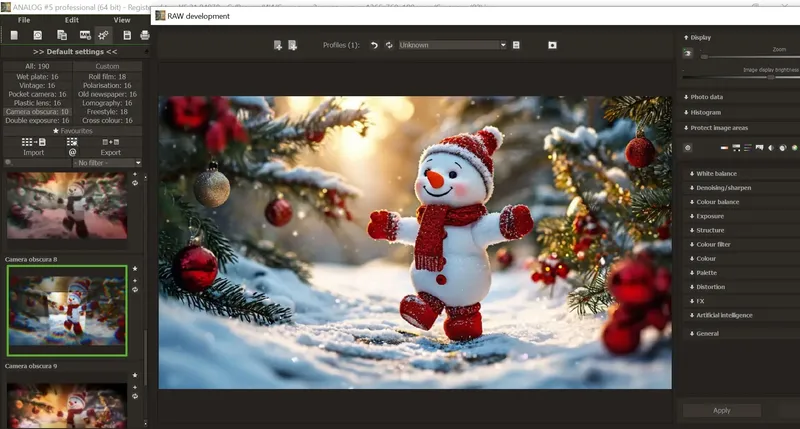
Task: Collapse the Display section
Action: tap(697, 37)
